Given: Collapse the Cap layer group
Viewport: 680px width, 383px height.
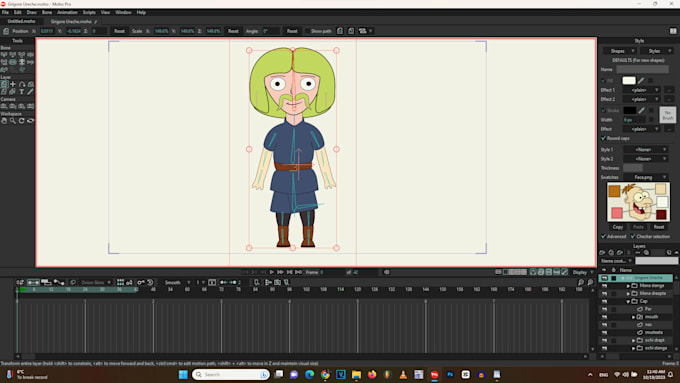Looking at the screenshot, I should 628,301.
